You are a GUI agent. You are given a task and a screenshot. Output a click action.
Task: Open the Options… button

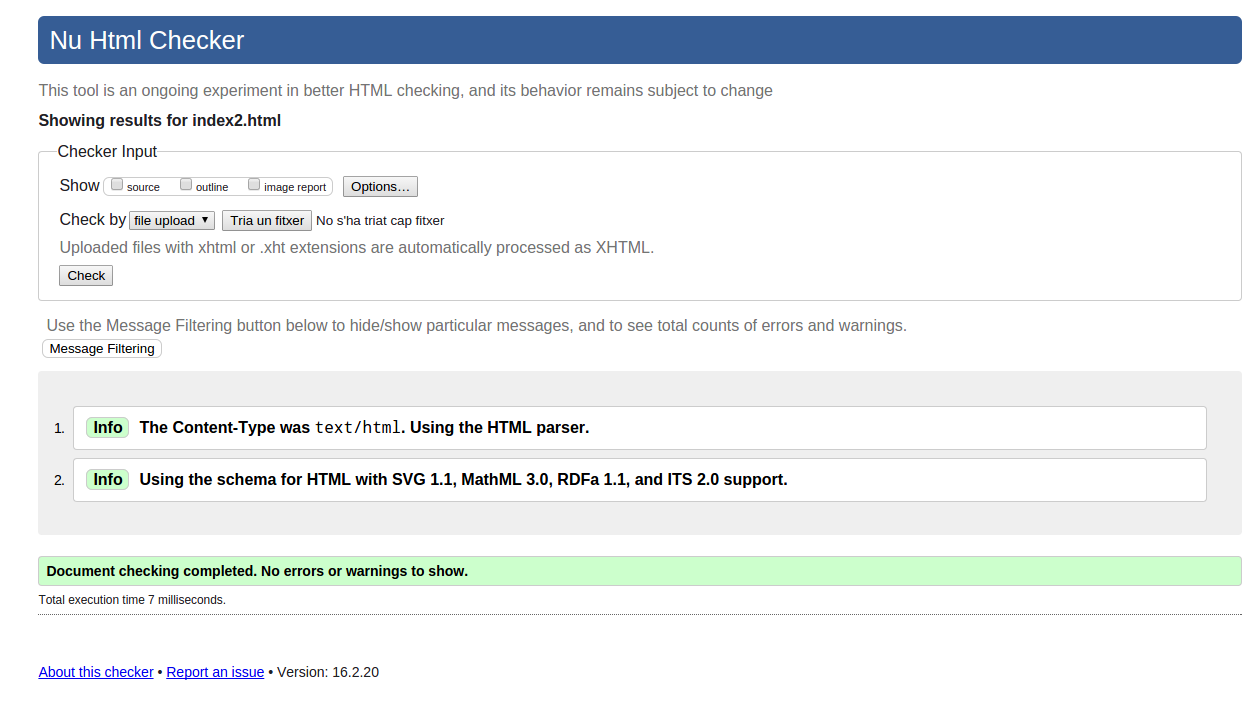(380, 187)
